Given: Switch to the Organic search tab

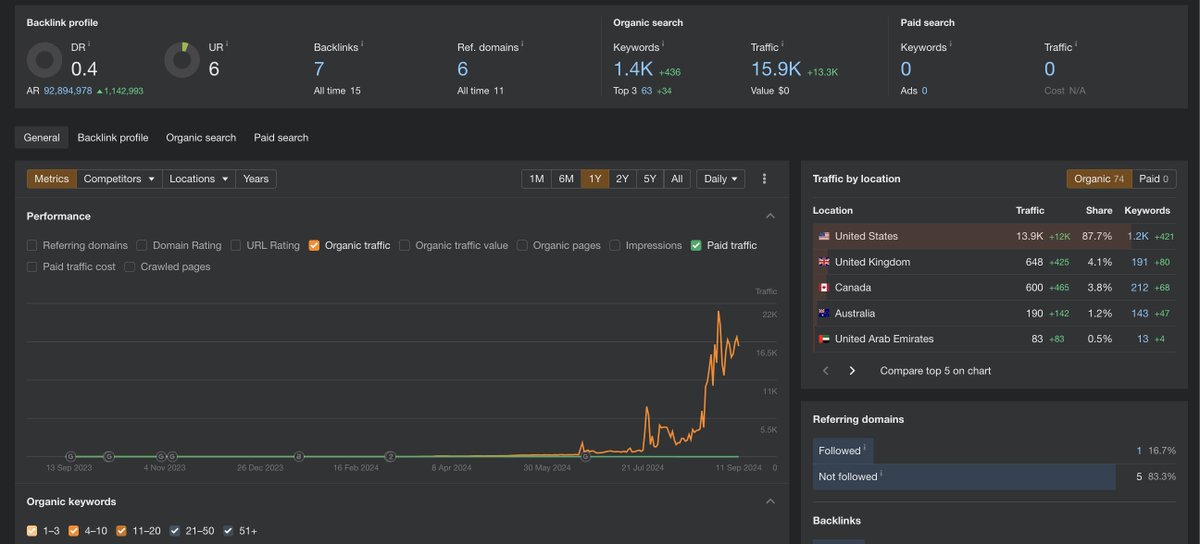Looking at the screenshot, I should click(x=201, y=138).
